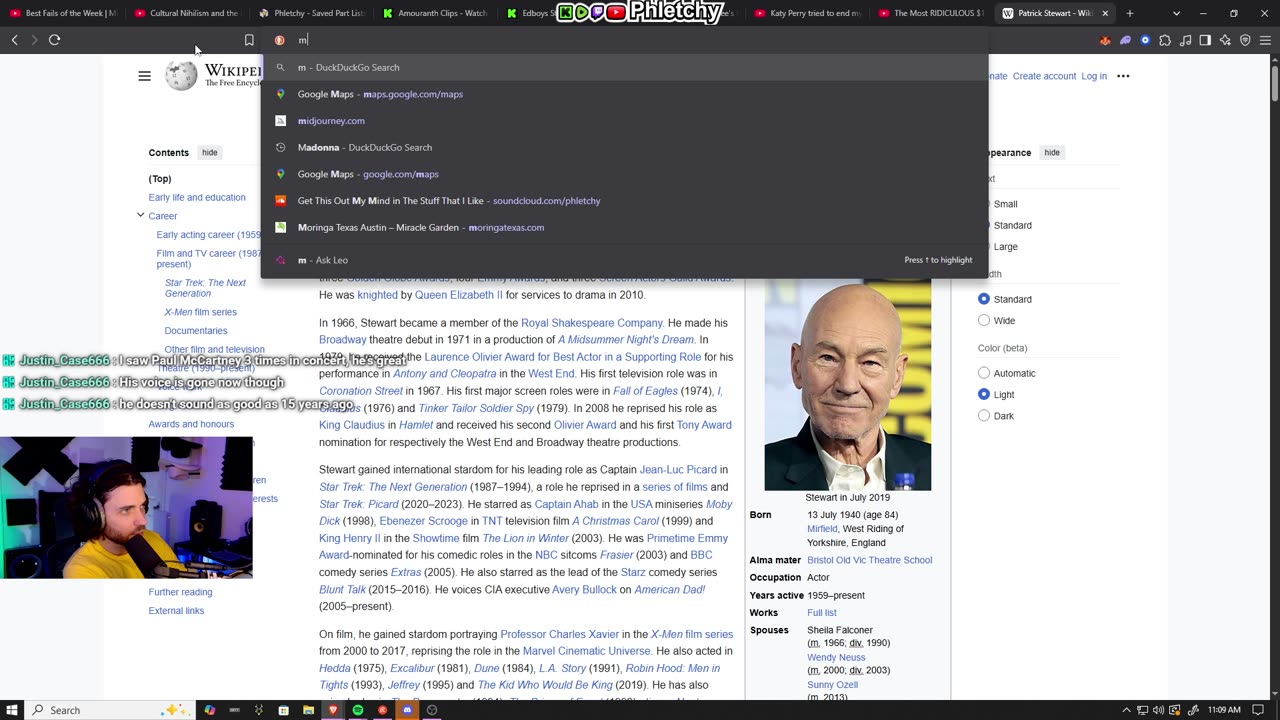Switch to Brave browser in the taskbar
Viewport: 1280px width, 720px height.
click(x=333, y=710)
